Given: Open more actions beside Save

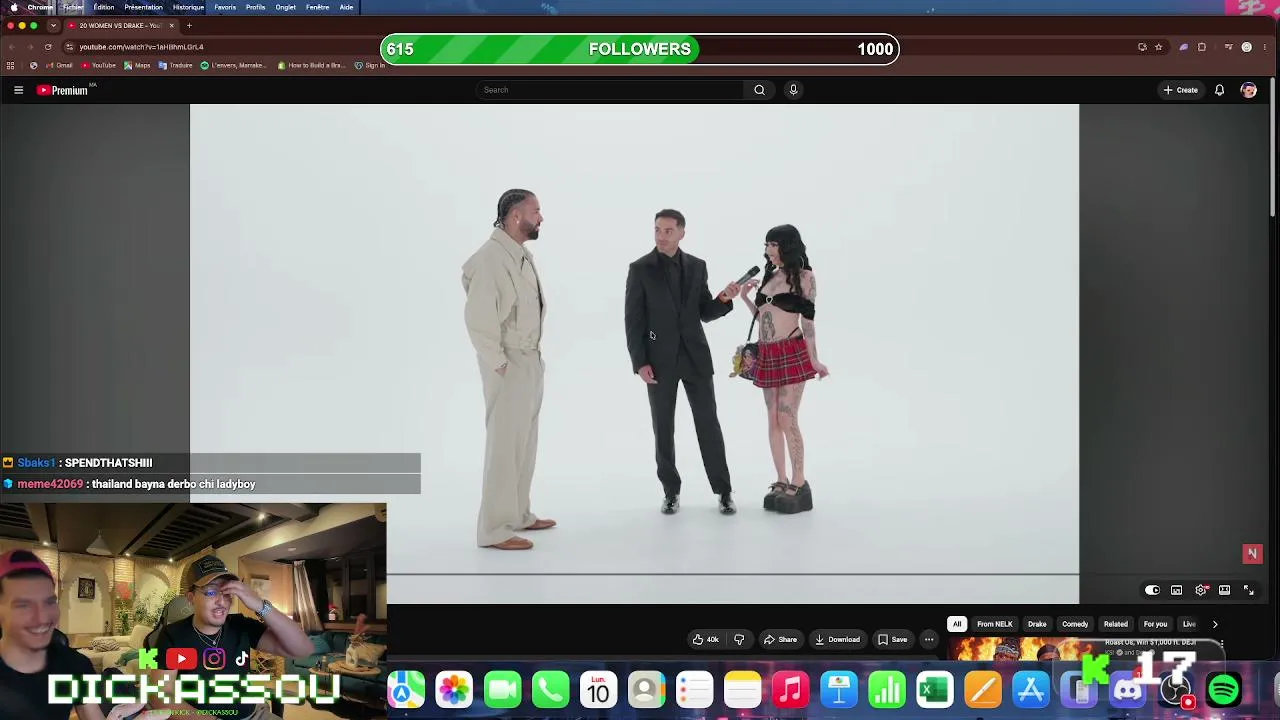Looking at the screenshot, I should pos(929,640).
